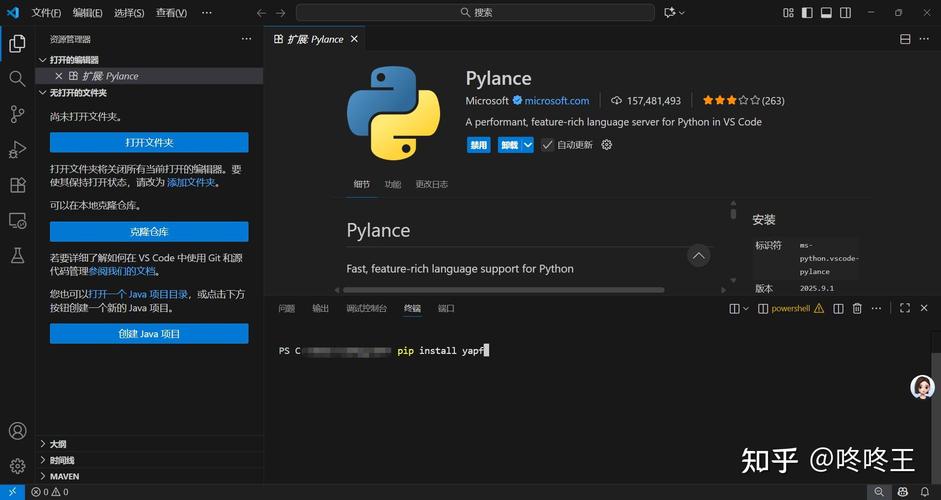Click the remote window indicator in status bar
This screenshot has height=500, width=941.
(12, 492)
